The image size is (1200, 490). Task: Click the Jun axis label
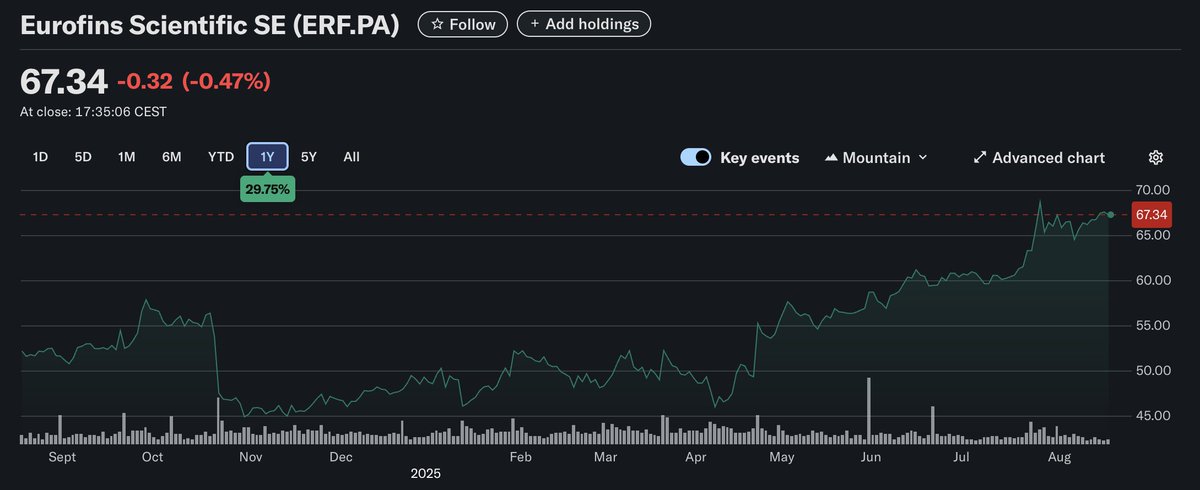point(871,457)
